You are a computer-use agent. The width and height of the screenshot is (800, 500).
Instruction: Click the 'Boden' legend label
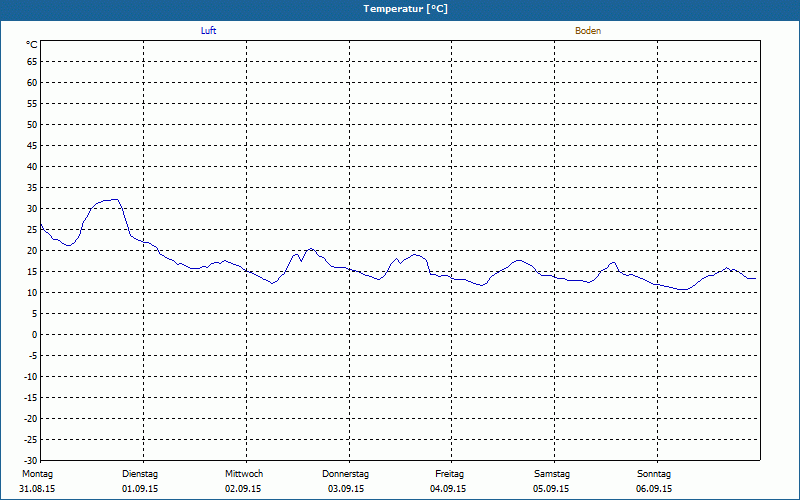pyautogui.click(x=588, y=31)
